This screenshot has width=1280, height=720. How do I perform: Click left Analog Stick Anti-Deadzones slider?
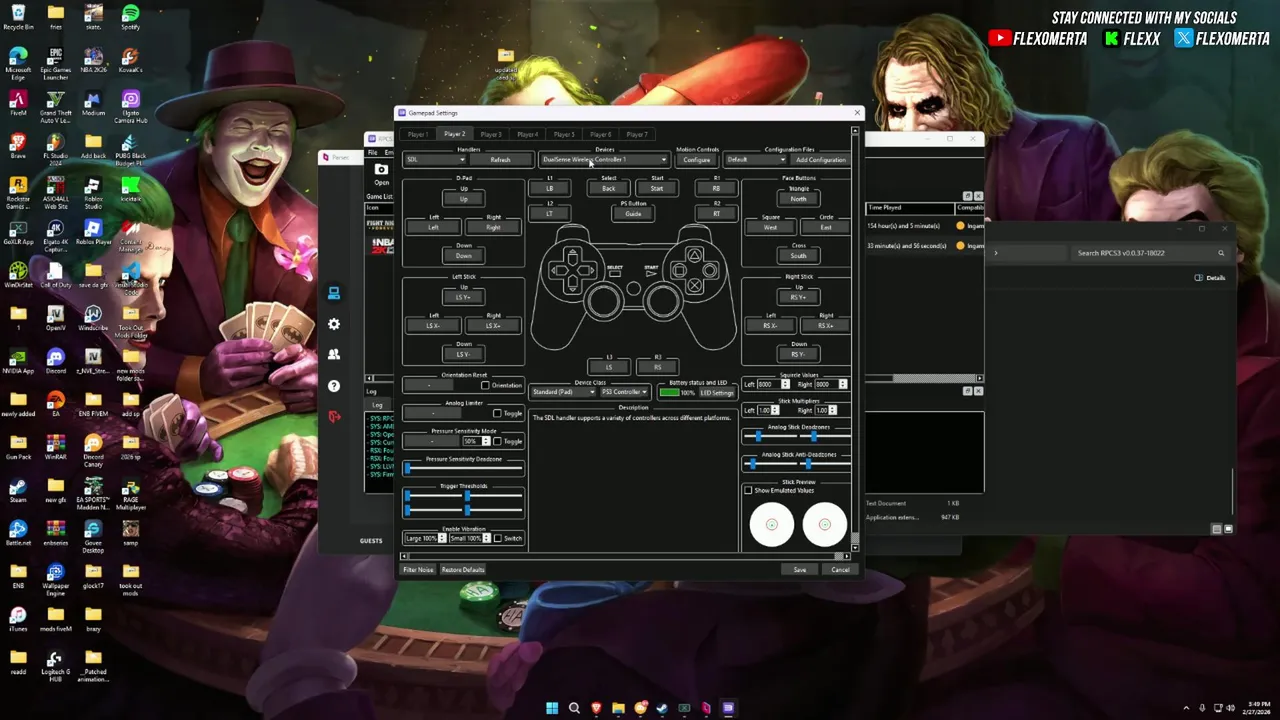[x=769, y=464]
